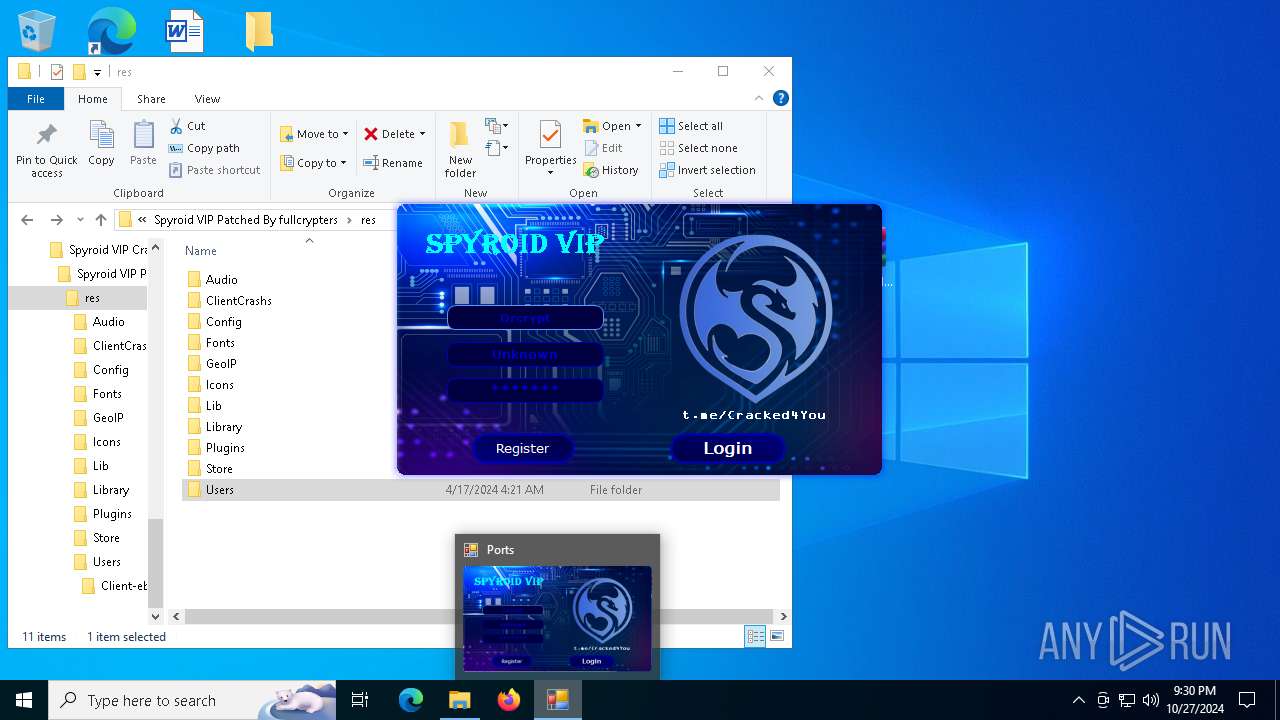Expand the Delete dropdown arrow
Image resolution: width=1280 pixels, height=720 pixels.
[422, 134]
